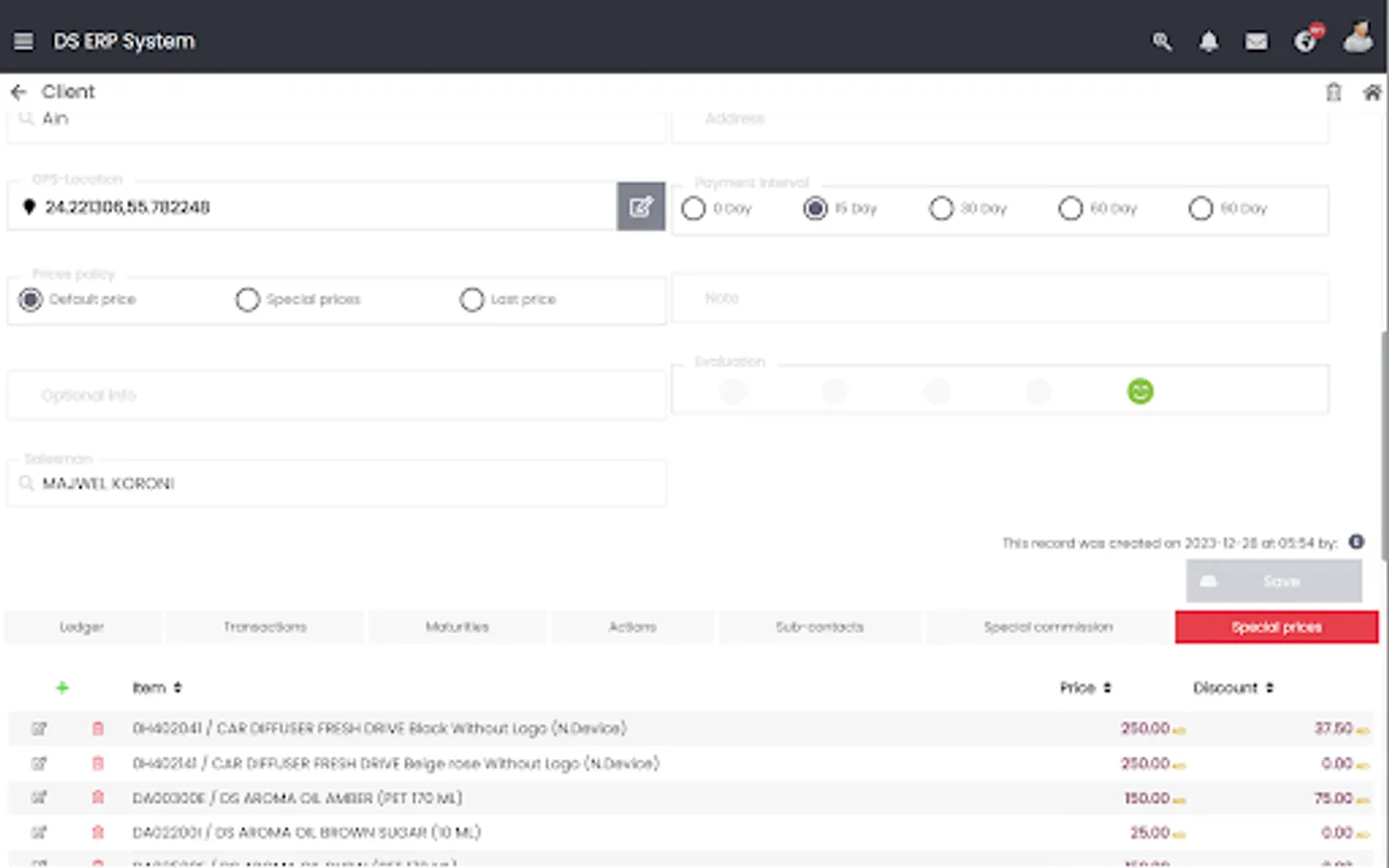Click the Note input field

pyautogui.click(x=999, y=298)
